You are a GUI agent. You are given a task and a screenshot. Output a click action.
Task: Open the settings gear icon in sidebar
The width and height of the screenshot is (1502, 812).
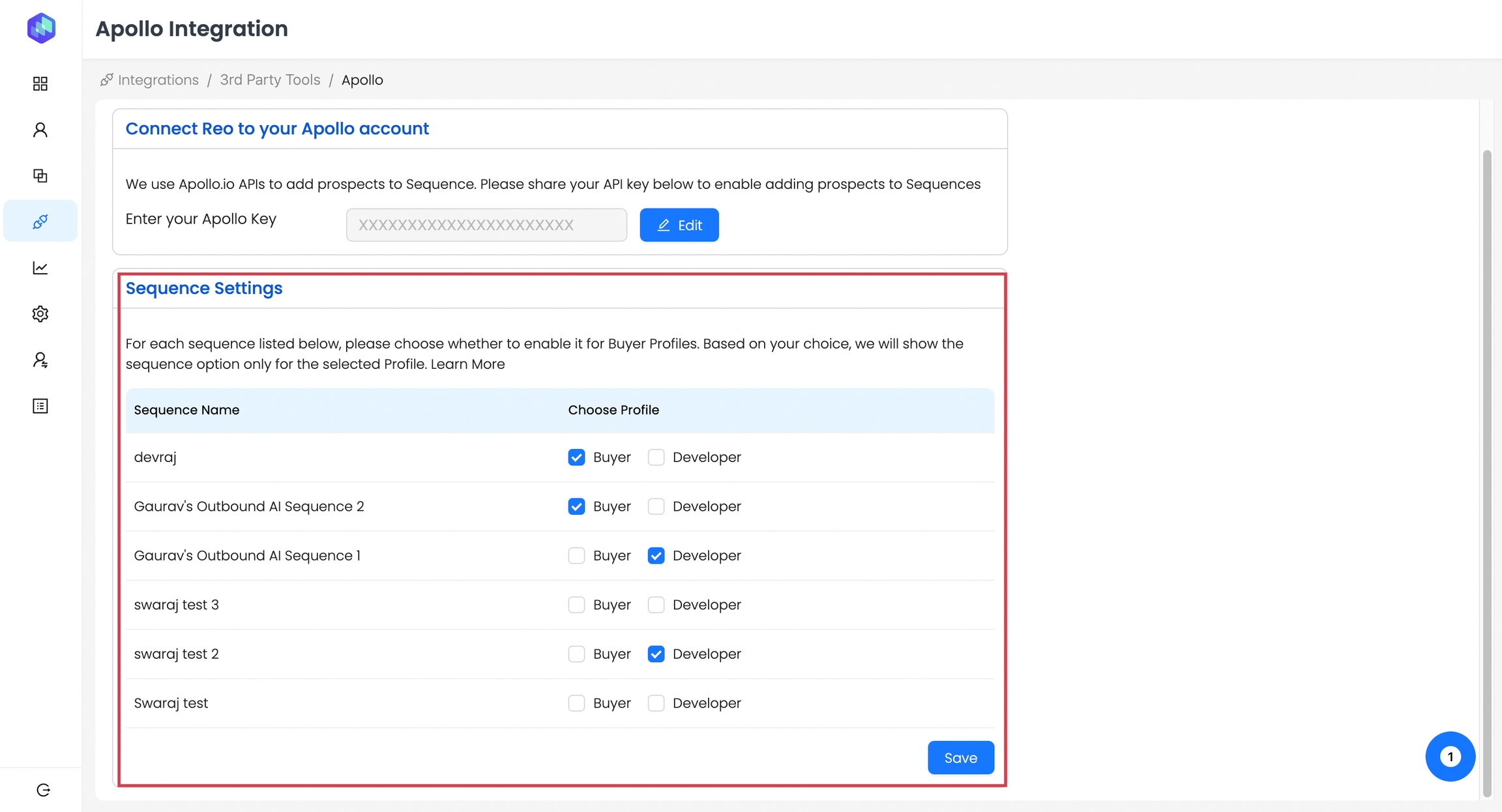click(40, 314)
